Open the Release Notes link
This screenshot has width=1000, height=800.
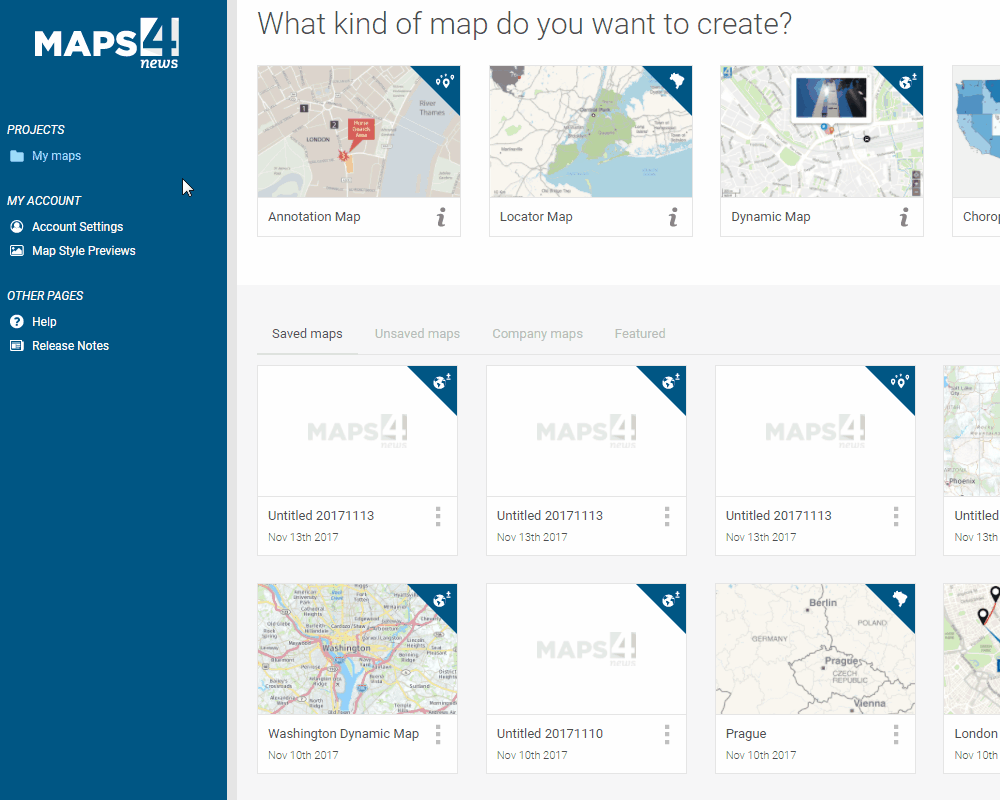[71, 346]
